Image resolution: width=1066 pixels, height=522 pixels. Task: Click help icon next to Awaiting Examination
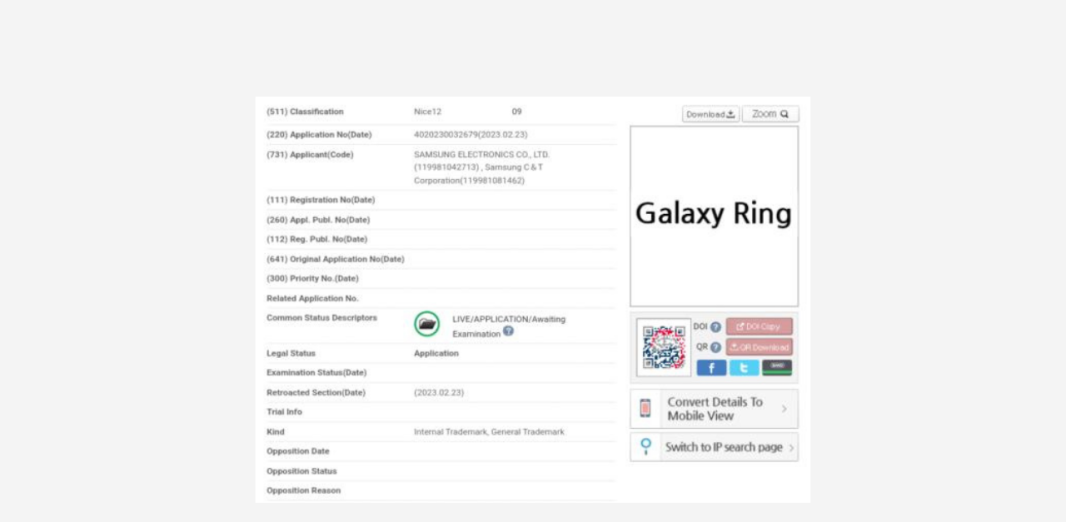click(509, 332)
